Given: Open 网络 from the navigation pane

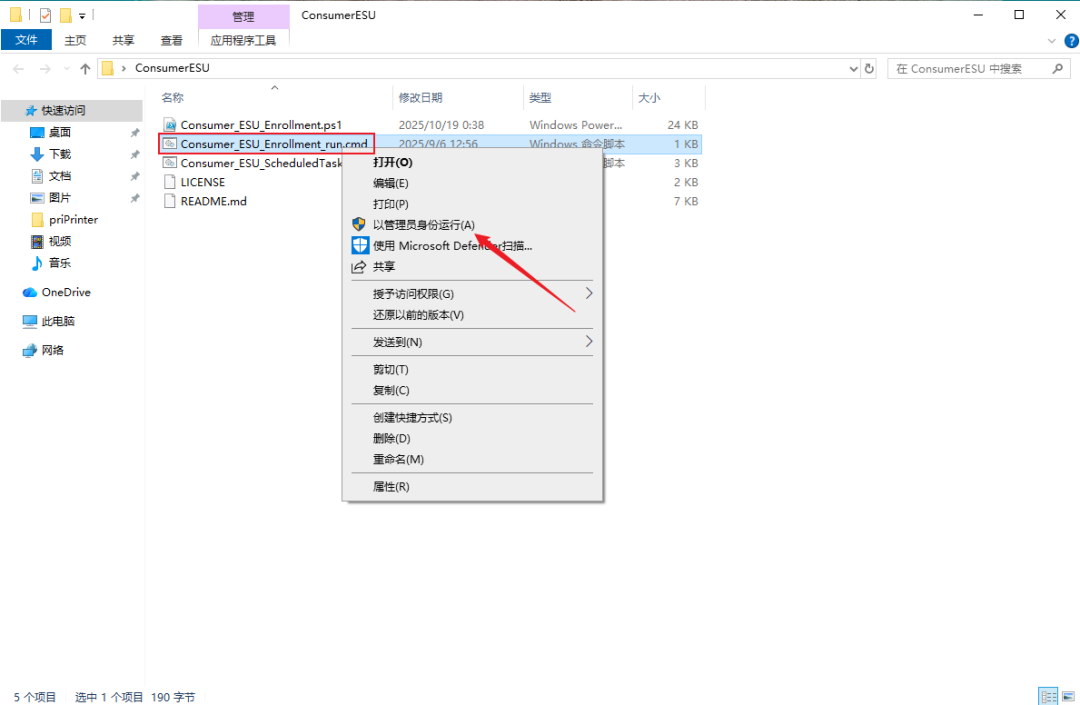Looking at the screenshot, I should point(52,350).
